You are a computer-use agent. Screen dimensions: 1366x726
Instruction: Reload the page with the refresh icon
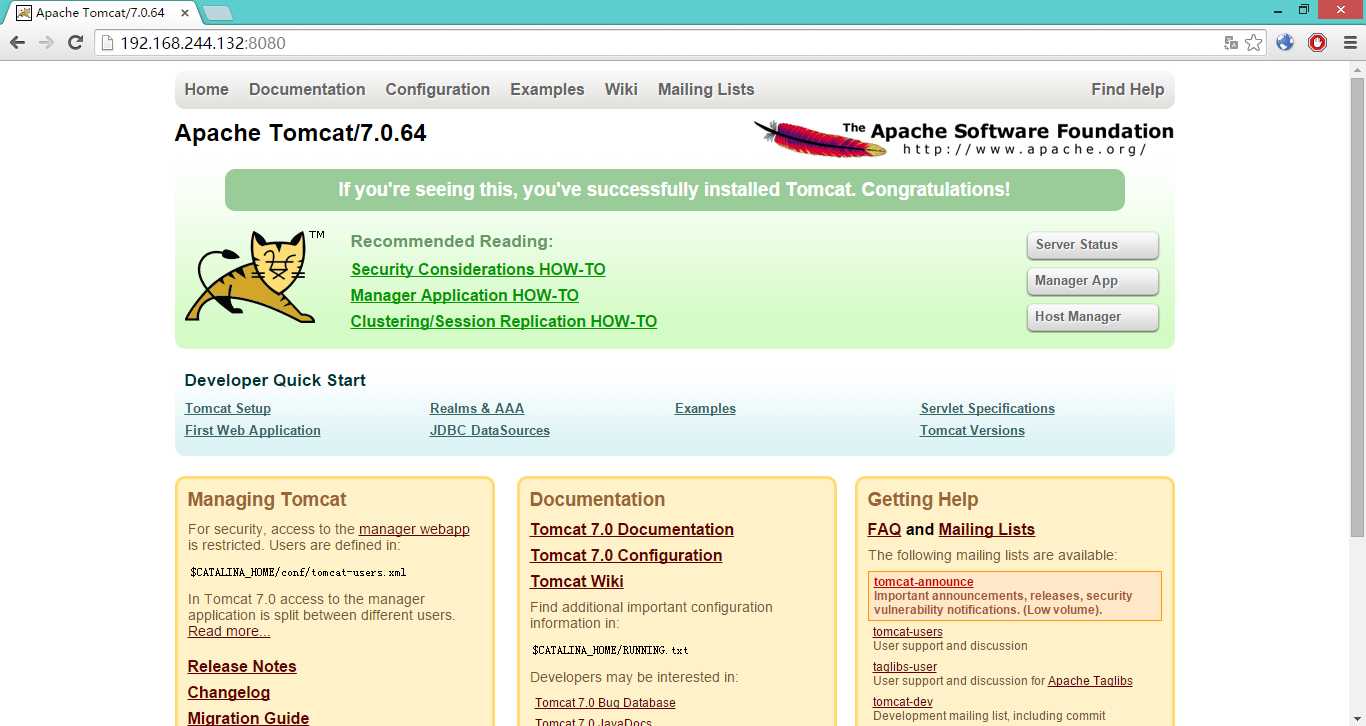coord(75,43)
